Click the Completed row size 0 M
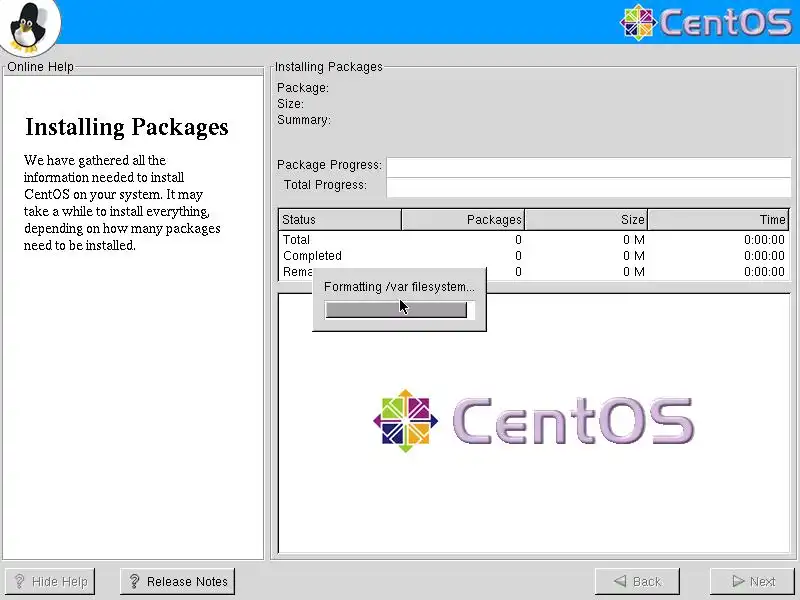 coord(634,256)
